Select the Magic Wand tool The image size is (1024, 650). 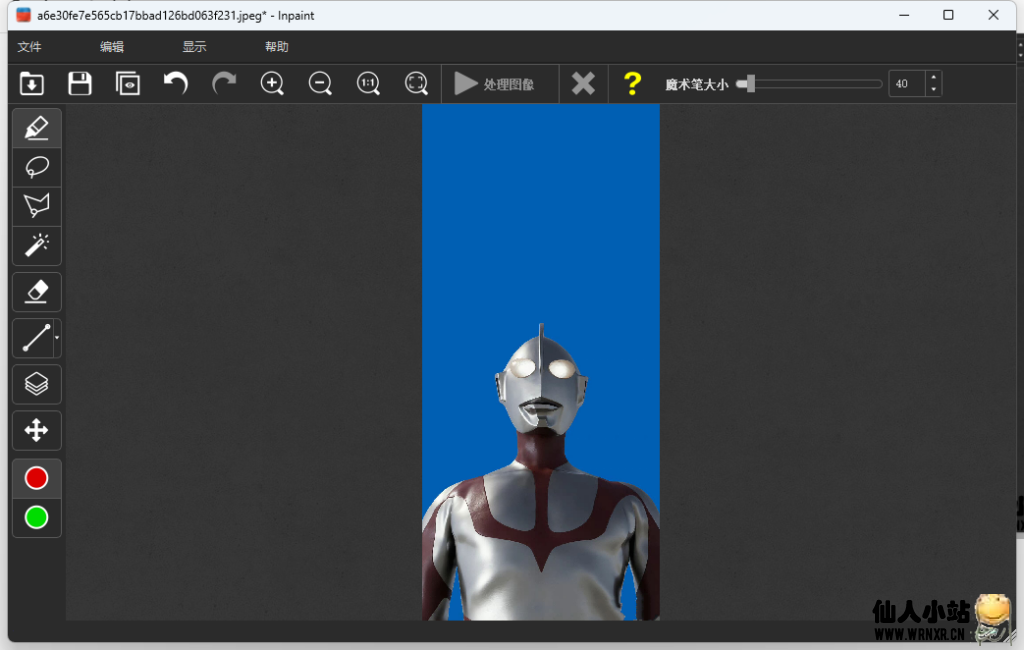coord(36,245)
